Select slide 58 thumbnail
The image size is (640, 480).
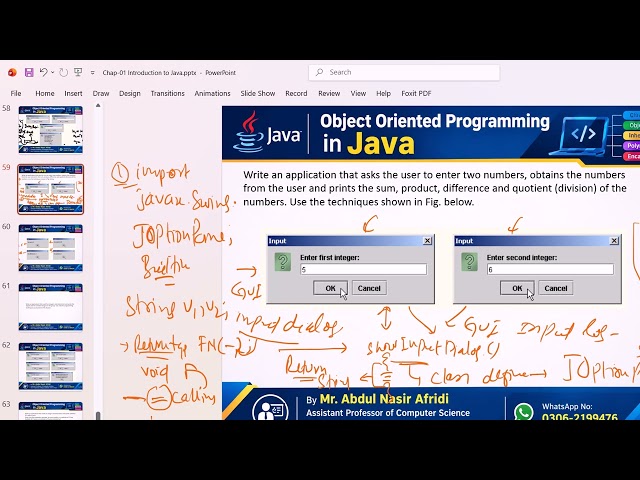click(51, 130)
